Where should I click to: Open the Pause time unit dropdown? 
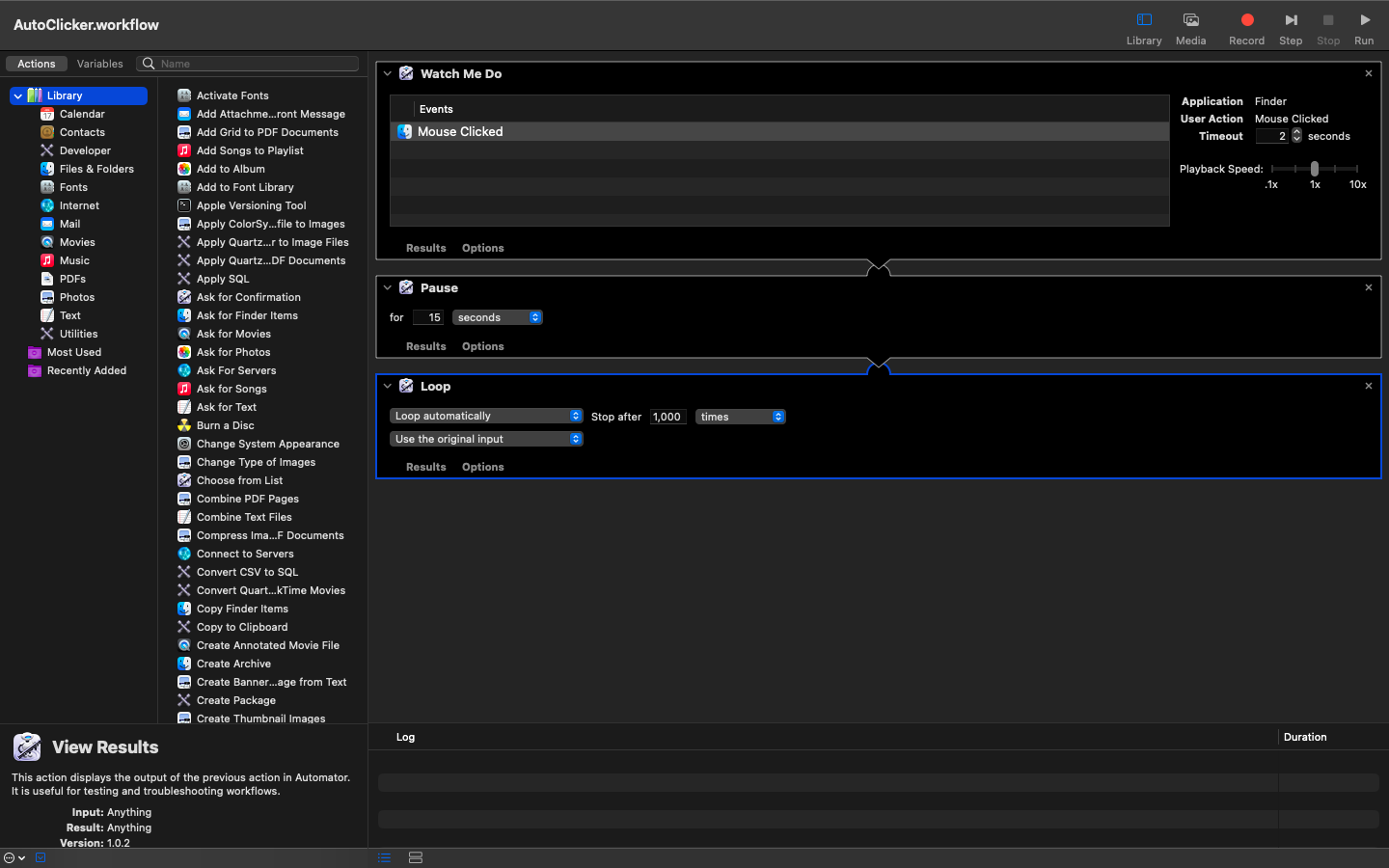[498, 317]
